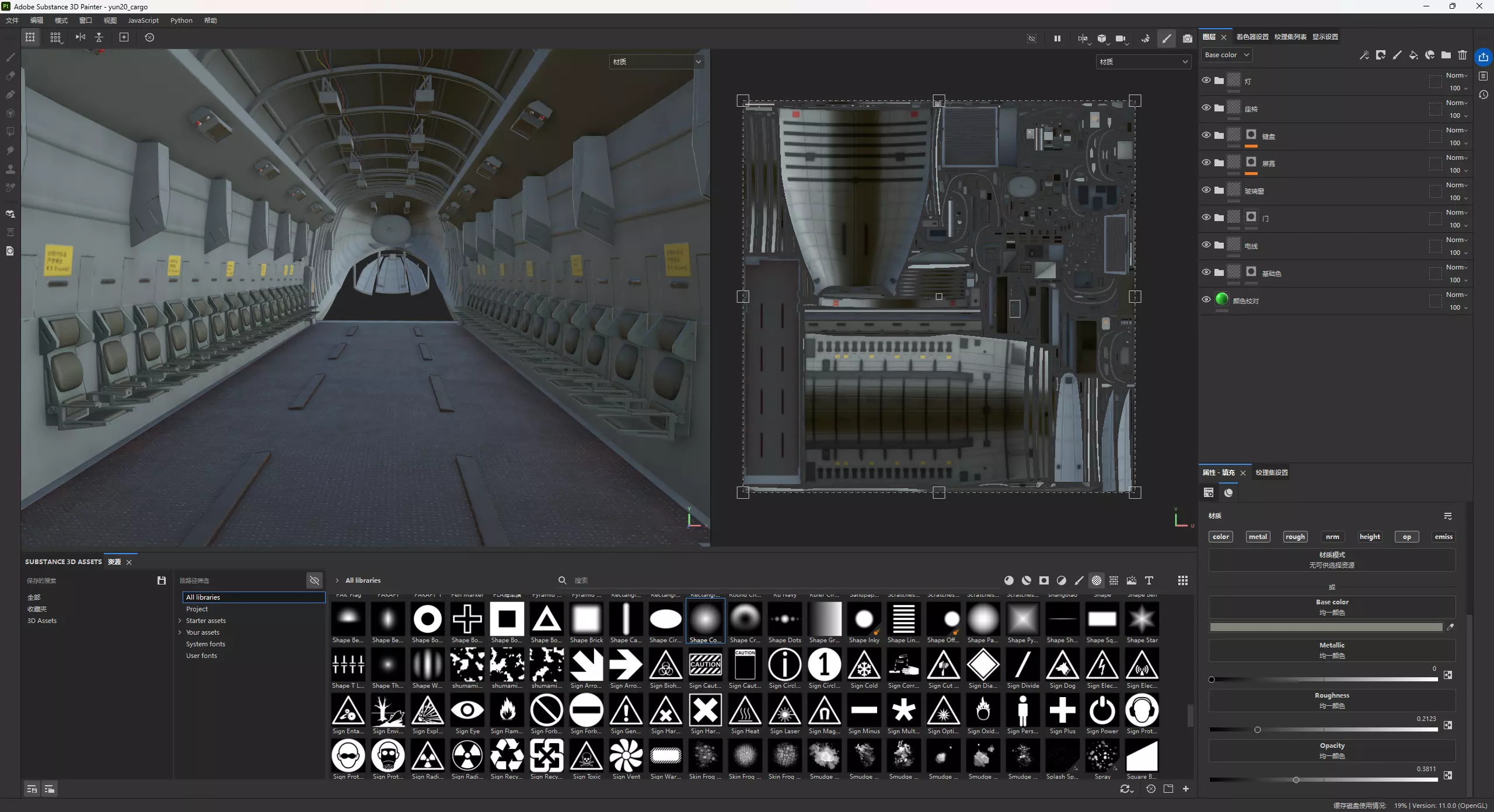
Task: Toggle visibility of 电线 layer
Action: [1206, 245]
